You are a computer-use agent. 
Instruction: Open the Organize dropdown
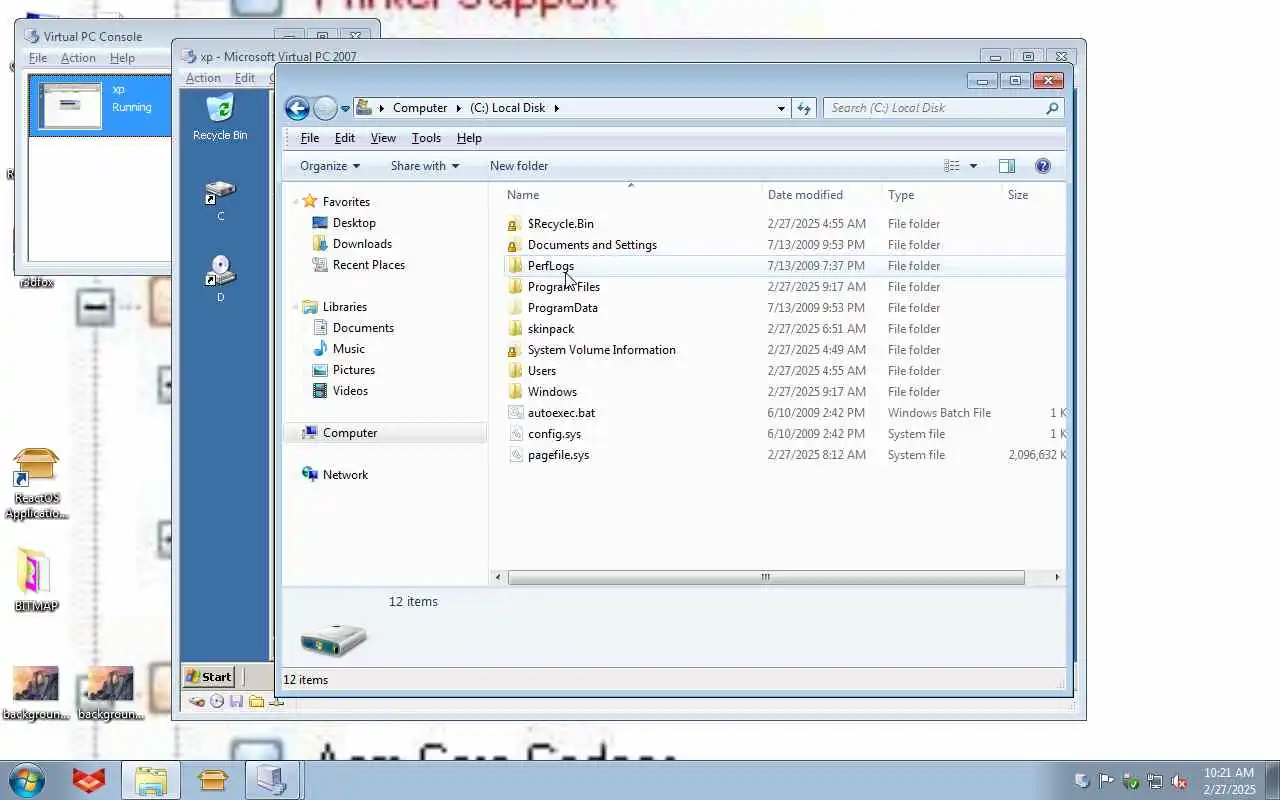[x=330, y=166]
